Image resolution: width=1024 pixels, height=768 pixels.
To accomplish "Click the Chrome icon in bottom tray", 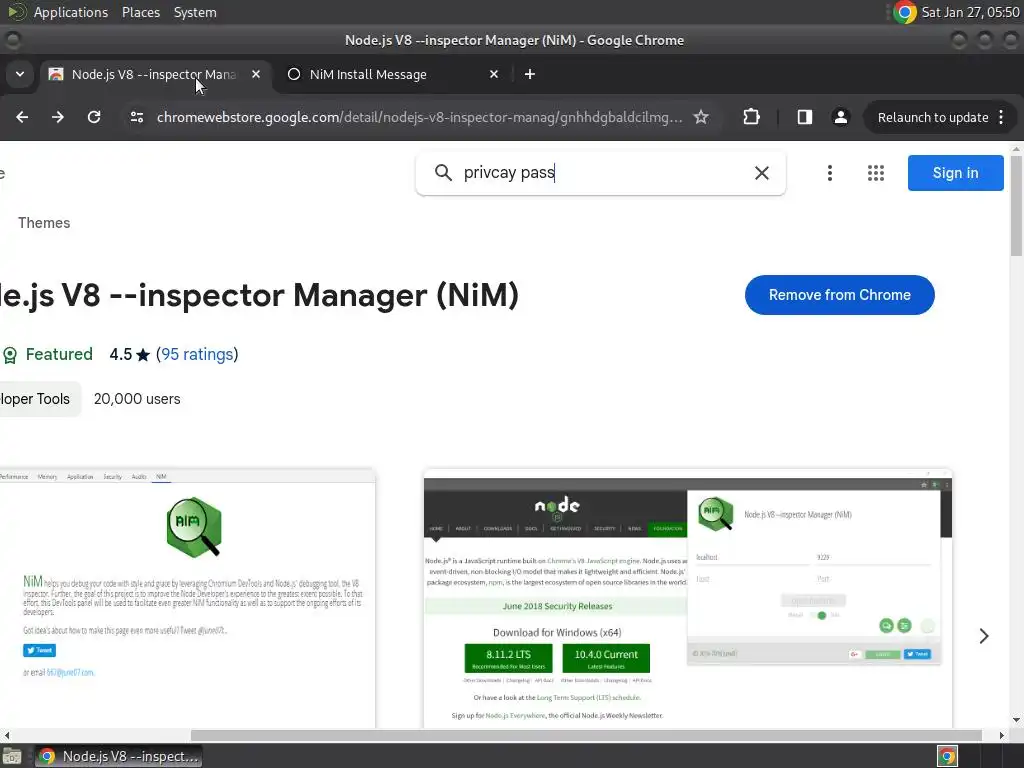I will pyautogui.click(x=947, y=756).
